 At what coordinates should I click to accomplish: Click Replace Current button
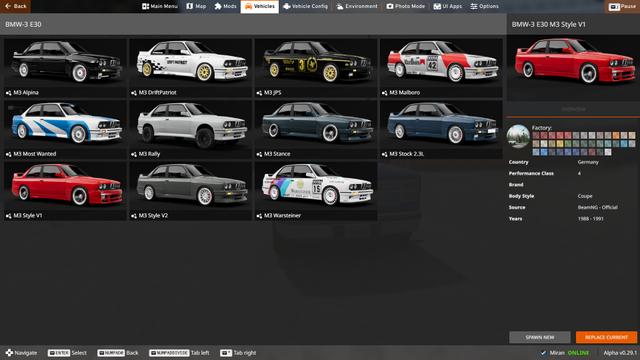(606, 337)
